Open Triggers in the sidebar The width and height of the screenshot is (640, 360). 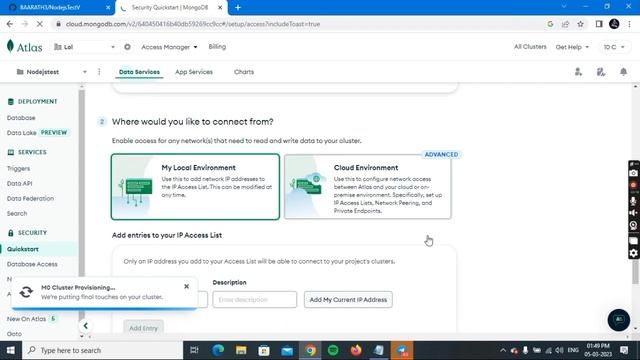click(x=18, y=168)
